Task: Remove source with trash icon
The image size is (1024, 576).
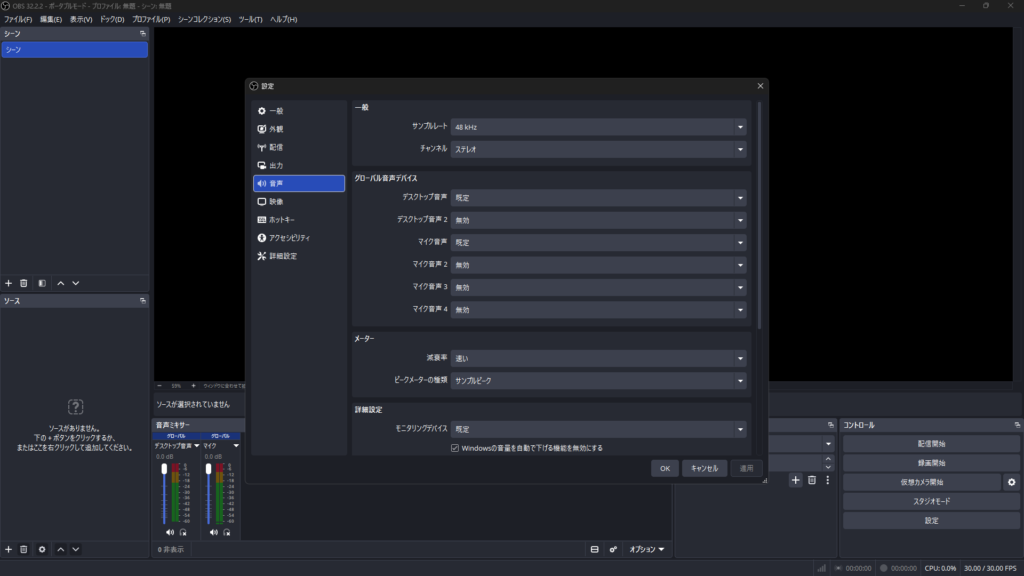Action: coord(24,549)
